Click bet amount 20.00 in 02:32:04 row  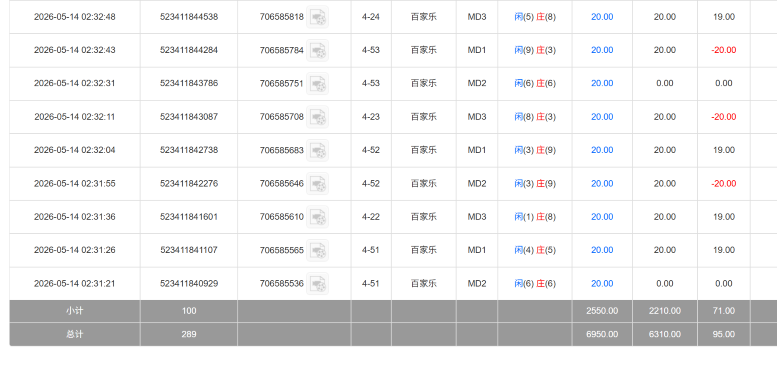pos(602,150)
